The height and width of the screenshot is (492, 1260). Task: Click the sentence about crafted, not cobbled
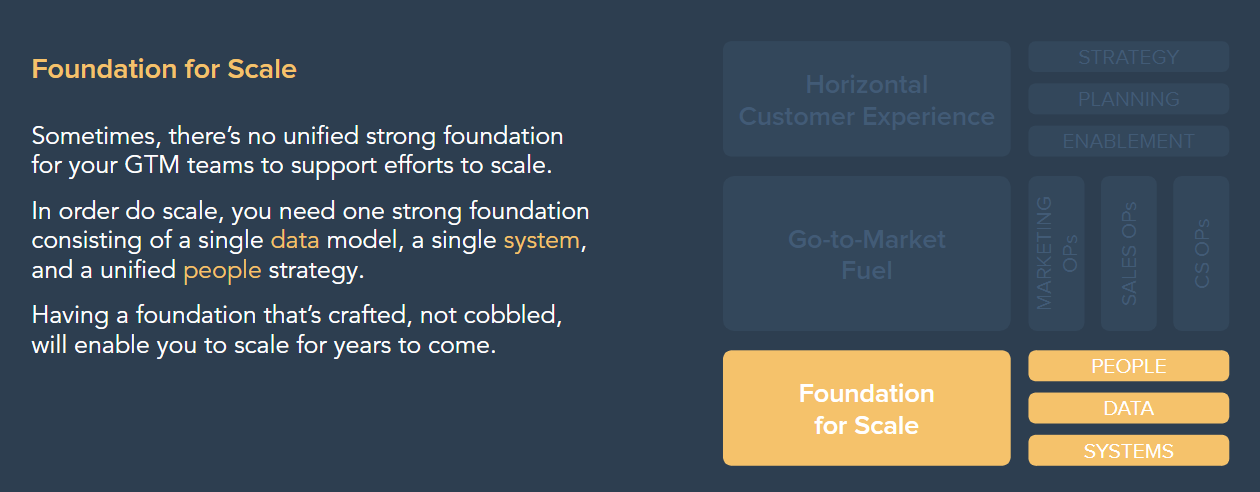pyautogui.click(x=298, y=332)
